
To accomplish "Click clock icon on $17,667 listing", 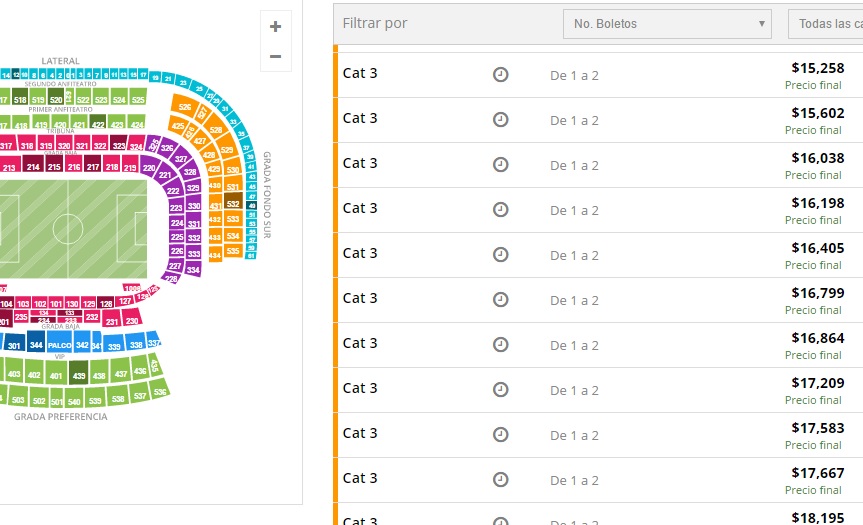I will tap(500, 479).
